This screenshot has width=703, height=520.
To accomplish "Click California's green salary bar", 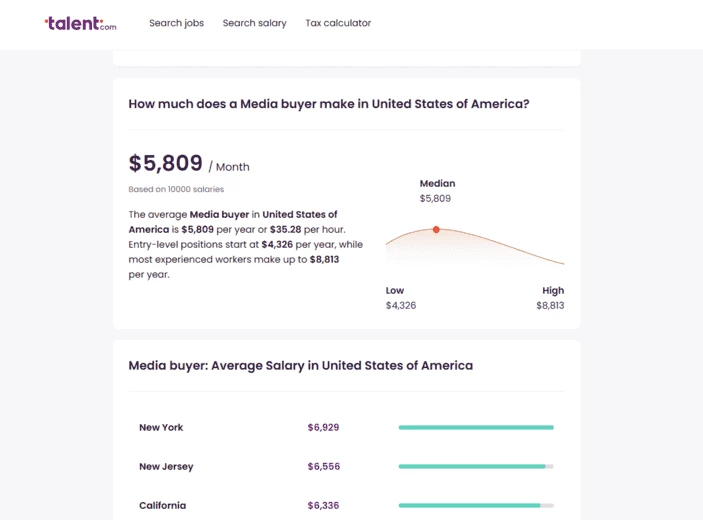I will point(469,505).
